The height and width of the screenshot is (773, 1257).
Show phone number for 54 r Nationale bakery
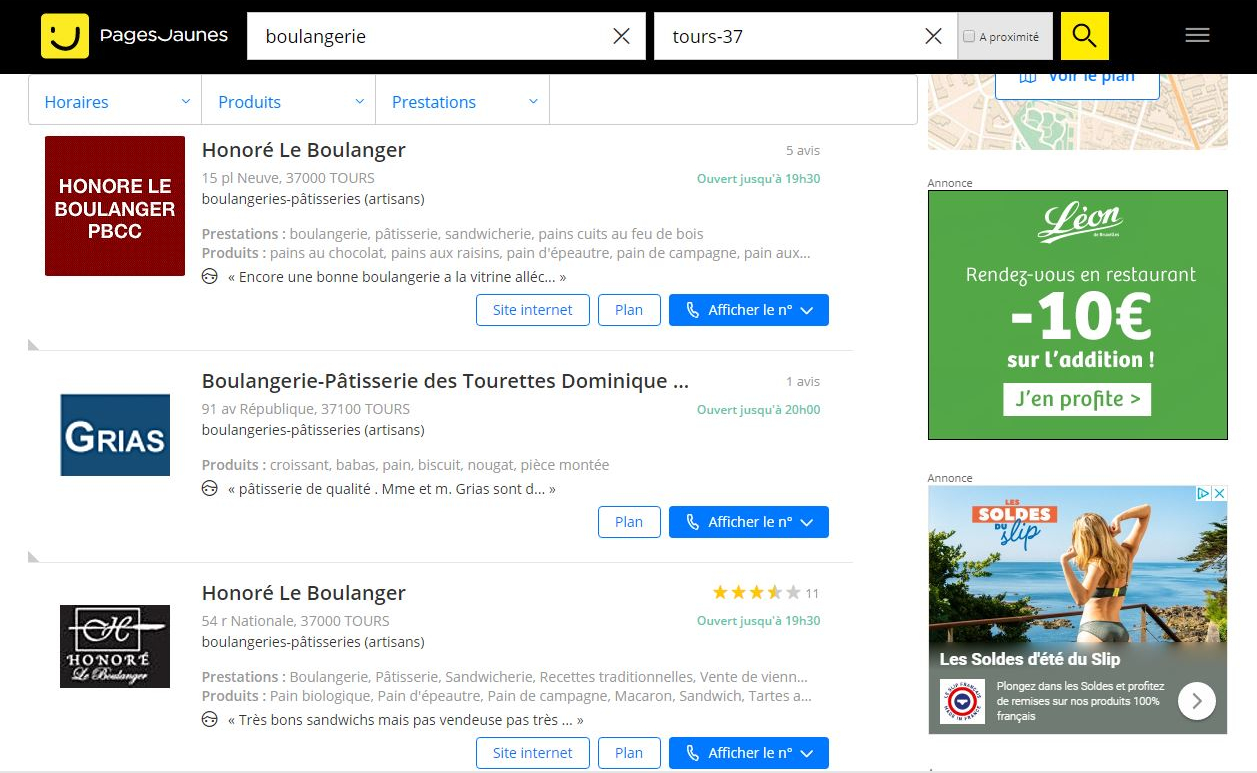[x=749, y=753]
